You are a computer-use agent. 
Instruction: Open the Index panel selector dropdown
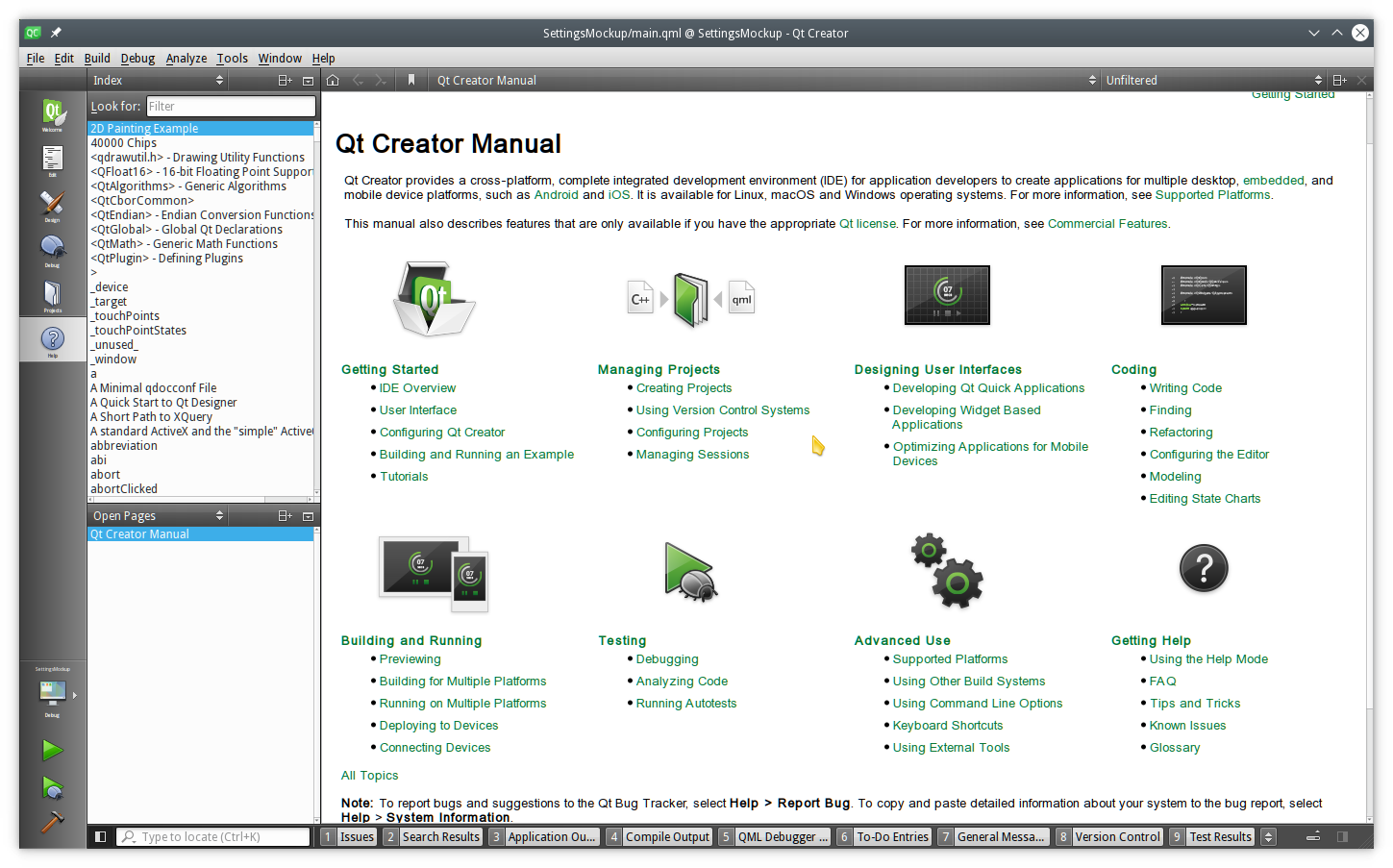[158, 81]
